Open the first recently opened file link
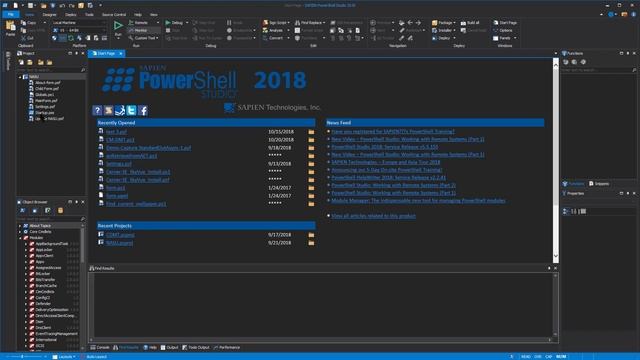The height and width of the screenshot is (360, 640). (x=116, y=132)
